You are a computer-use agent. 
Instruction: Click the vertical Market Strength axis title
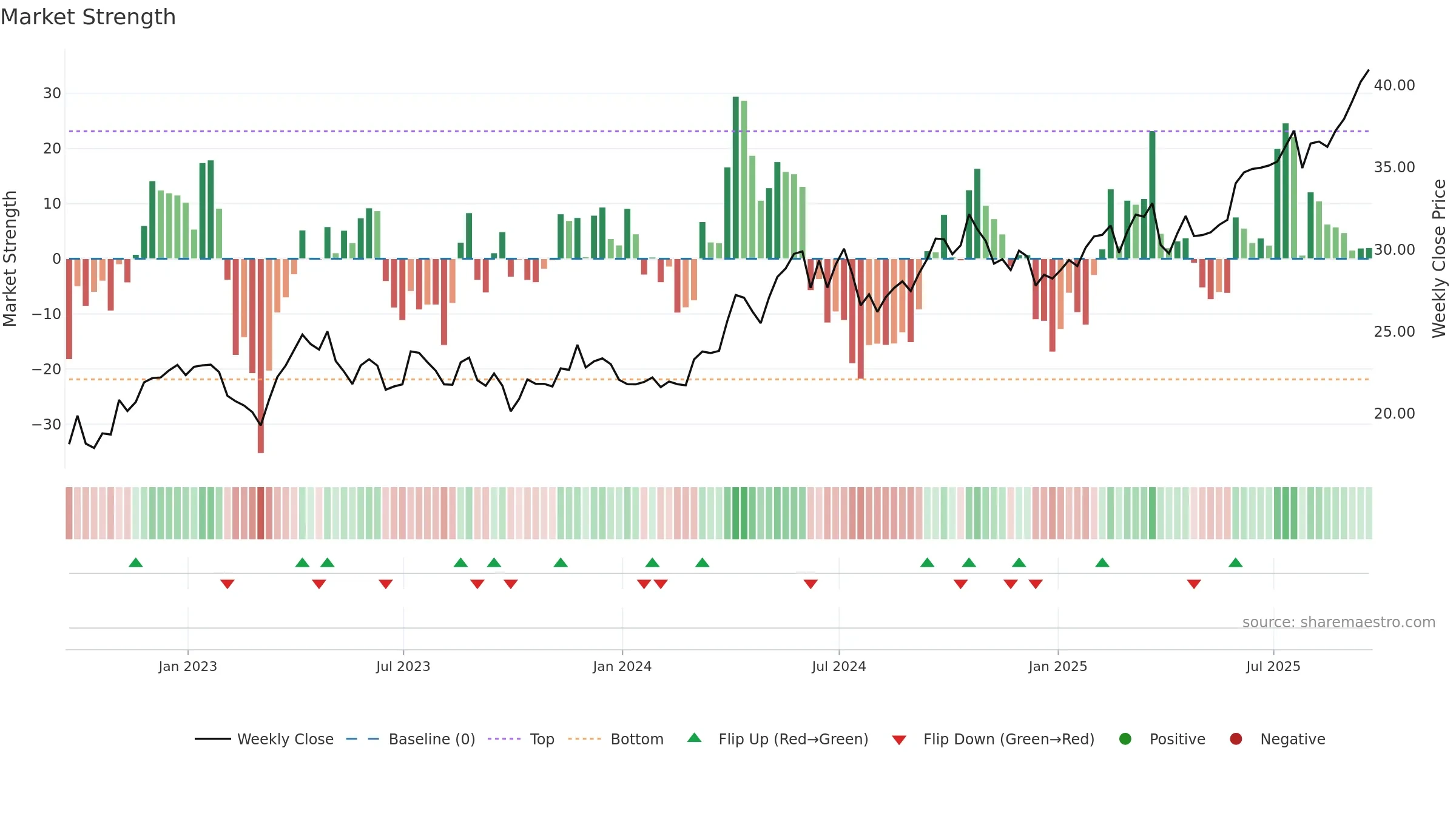tap(10, 258)
